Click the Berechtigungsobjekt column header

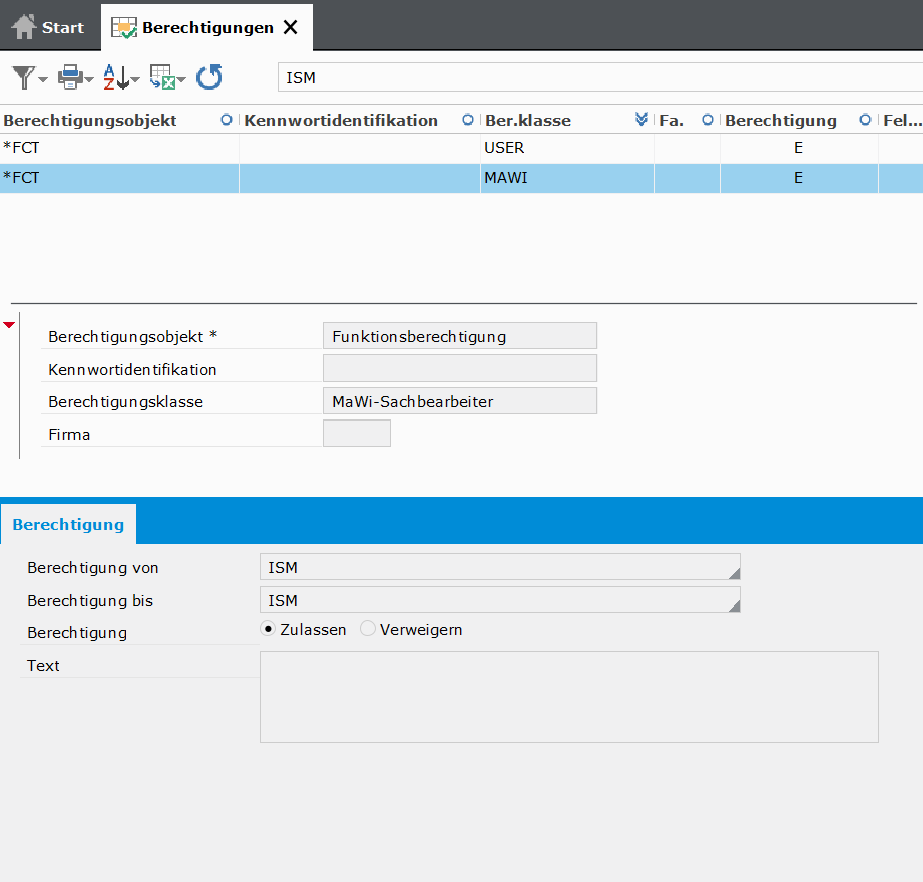pos(119,120)
